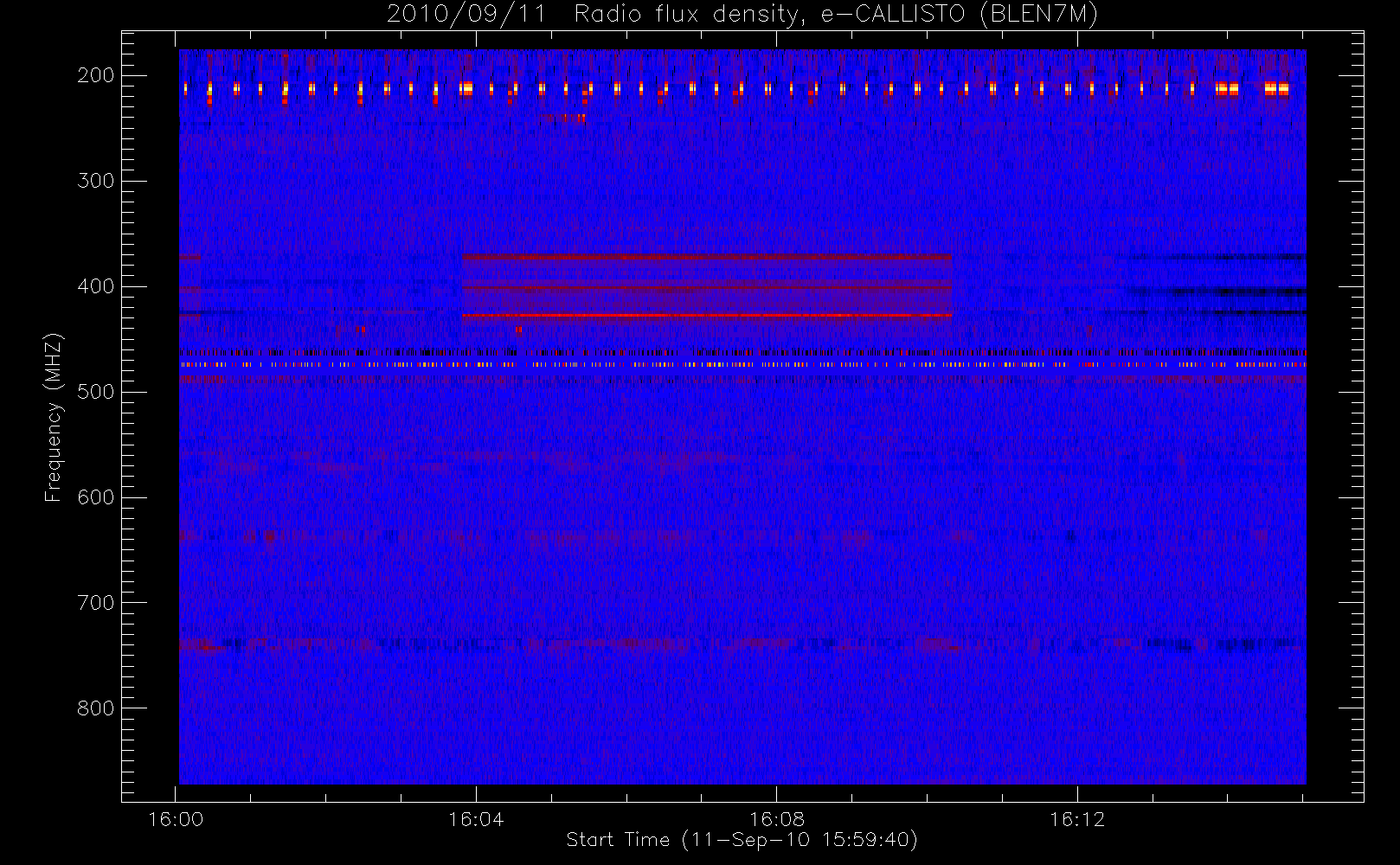Click the 16:12 time tick label
The image size is (1400, 865).
pyautogui.click(x=1077, y=819)
